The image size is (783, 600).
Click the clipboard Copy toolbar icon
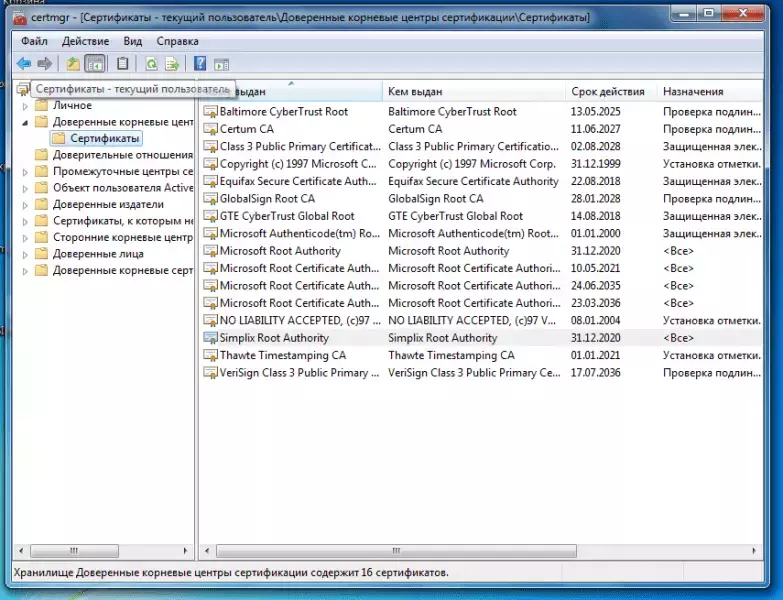click(122, 63)
